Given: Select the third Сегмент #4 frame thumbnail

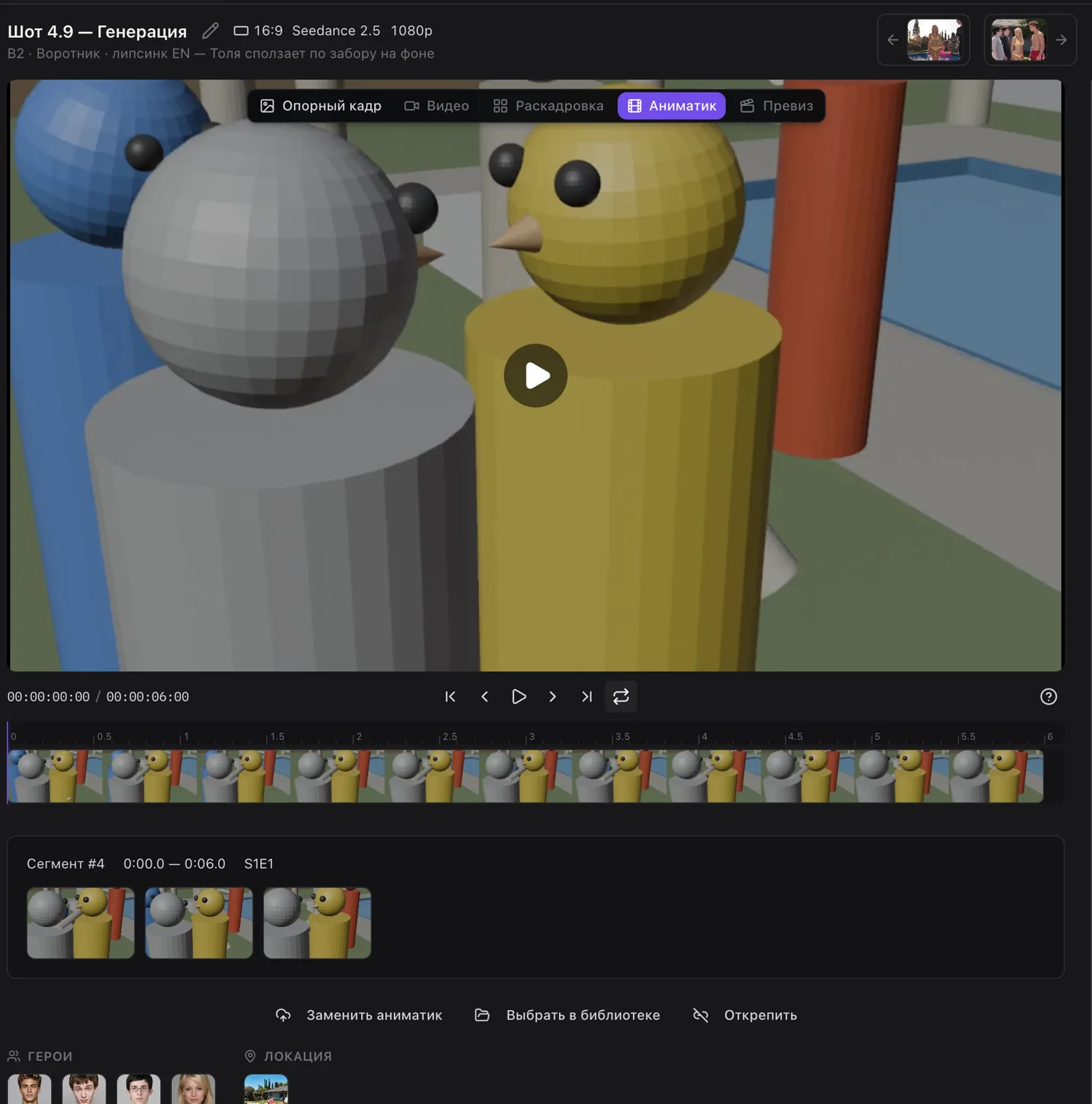Looking at the screenshot, I should tap(317, 923).
